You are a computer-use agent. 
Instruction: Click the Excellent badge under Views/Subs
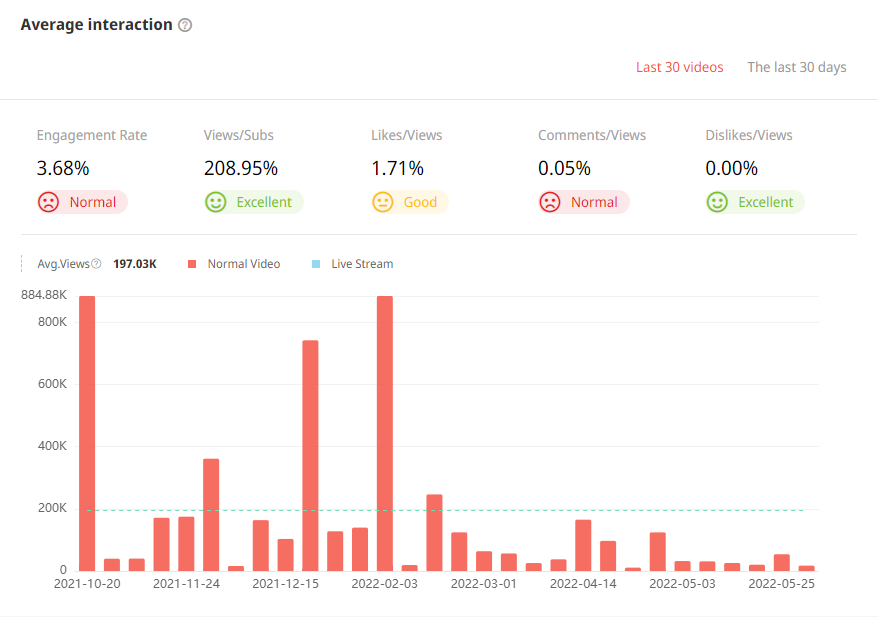264,202
